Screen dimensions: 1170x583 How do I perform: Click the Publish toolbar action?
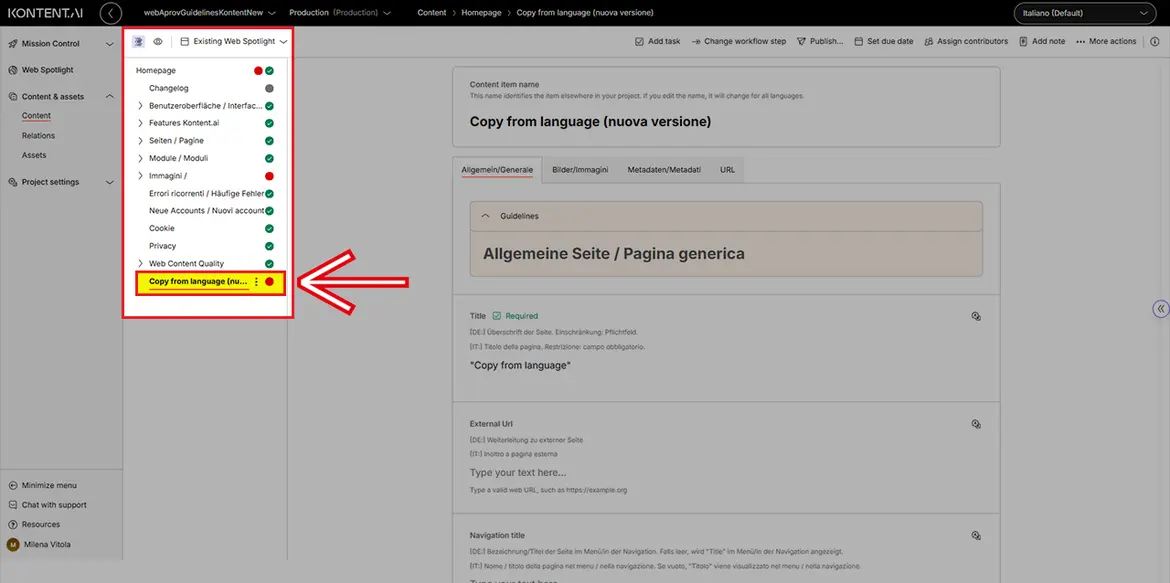pyautogui.click(x=819, y=42)
